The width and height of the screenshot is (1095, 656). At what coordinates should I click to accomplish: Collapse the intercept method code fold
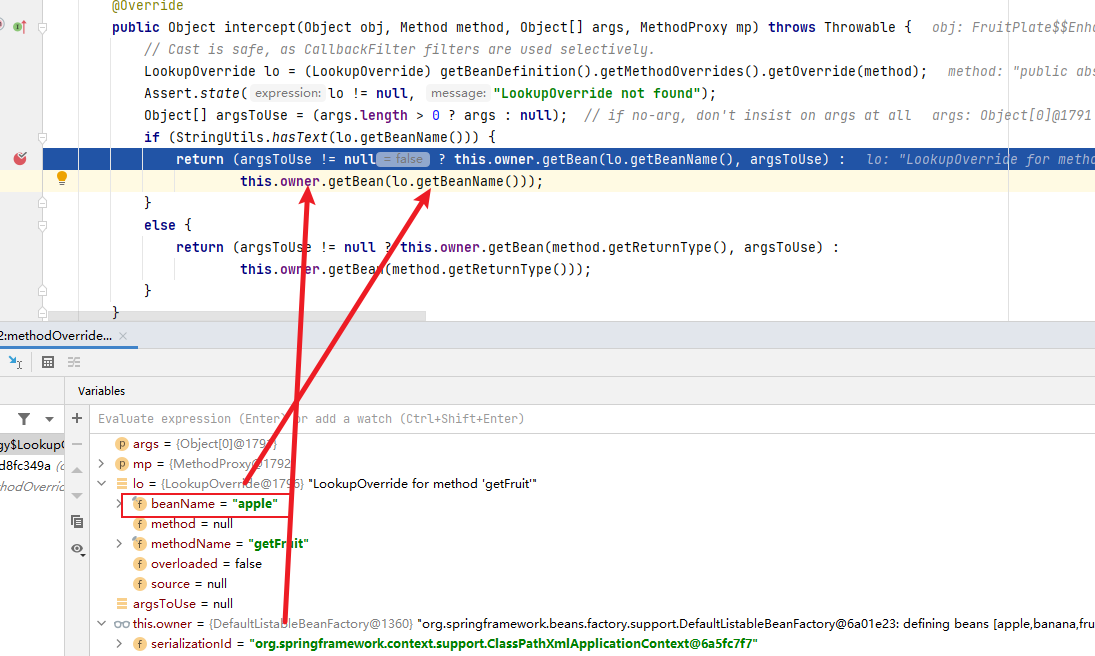[42, 28]
